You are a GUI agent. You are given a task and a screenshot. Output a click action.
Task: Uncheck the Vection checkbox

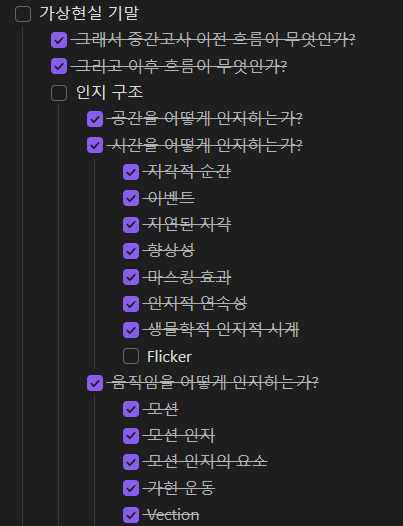coord(131,515)
